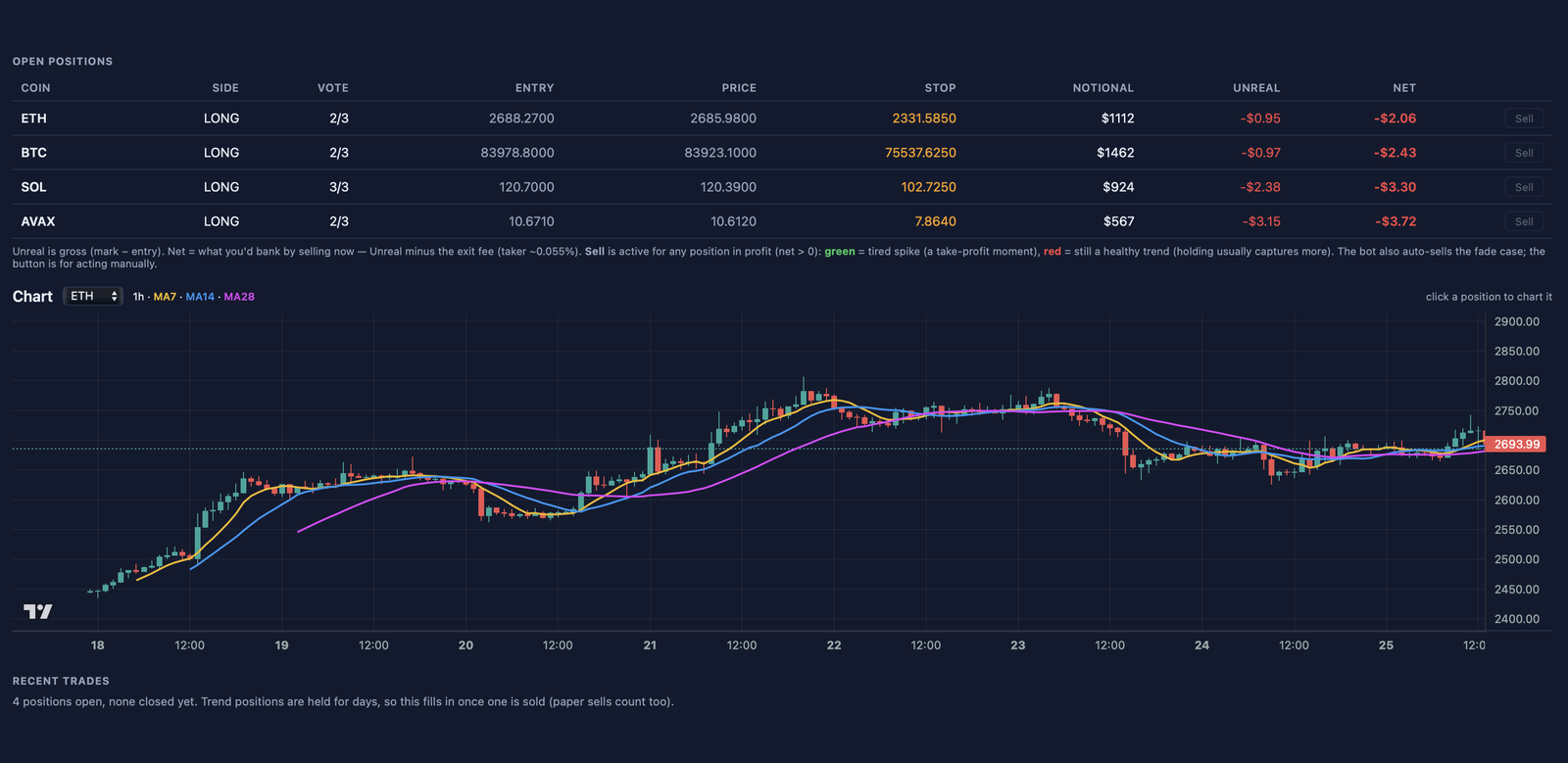Click the ETH unreal value -$0.95
This screenshot has height=763, width=1568.
[x=1260, y=119]
